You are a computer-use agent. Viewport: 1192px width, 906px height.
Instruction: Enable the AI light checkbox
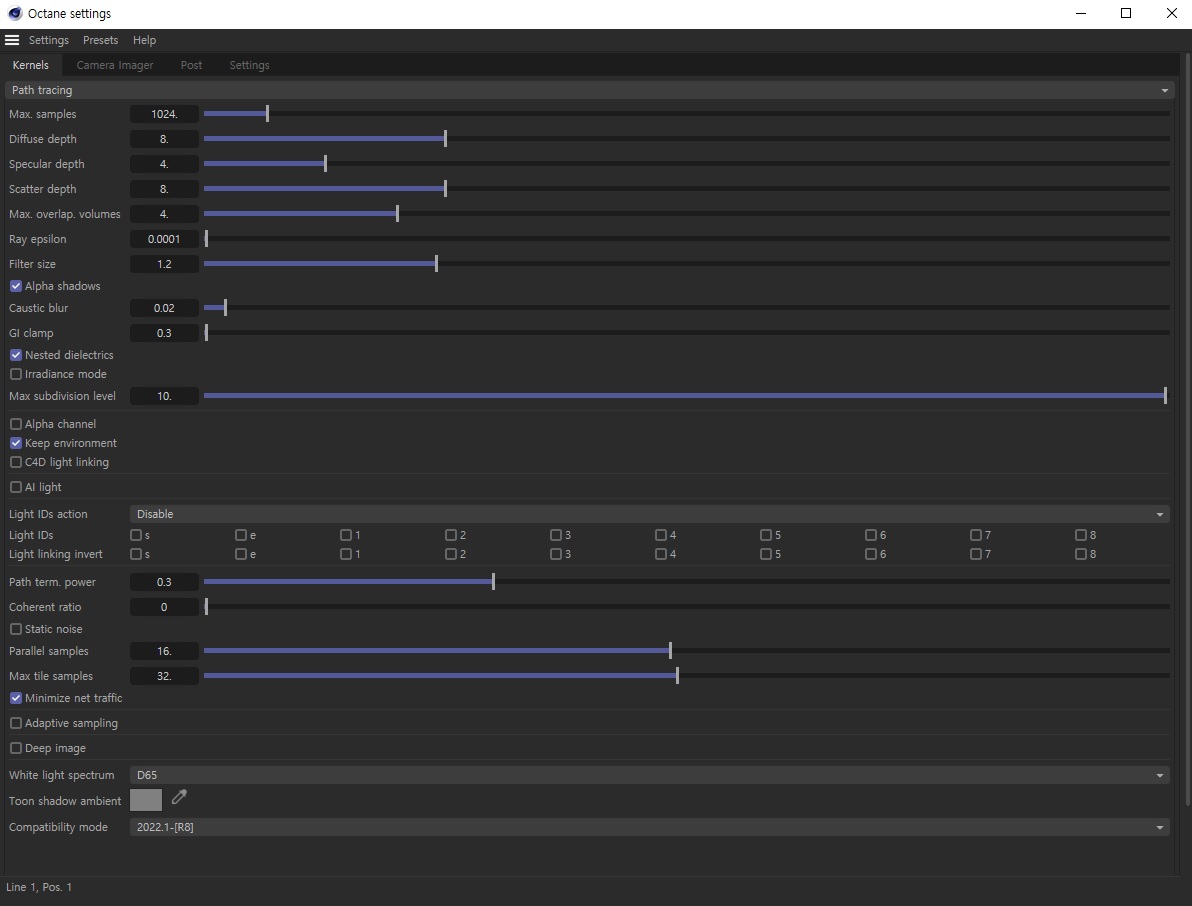pos(16,487)
